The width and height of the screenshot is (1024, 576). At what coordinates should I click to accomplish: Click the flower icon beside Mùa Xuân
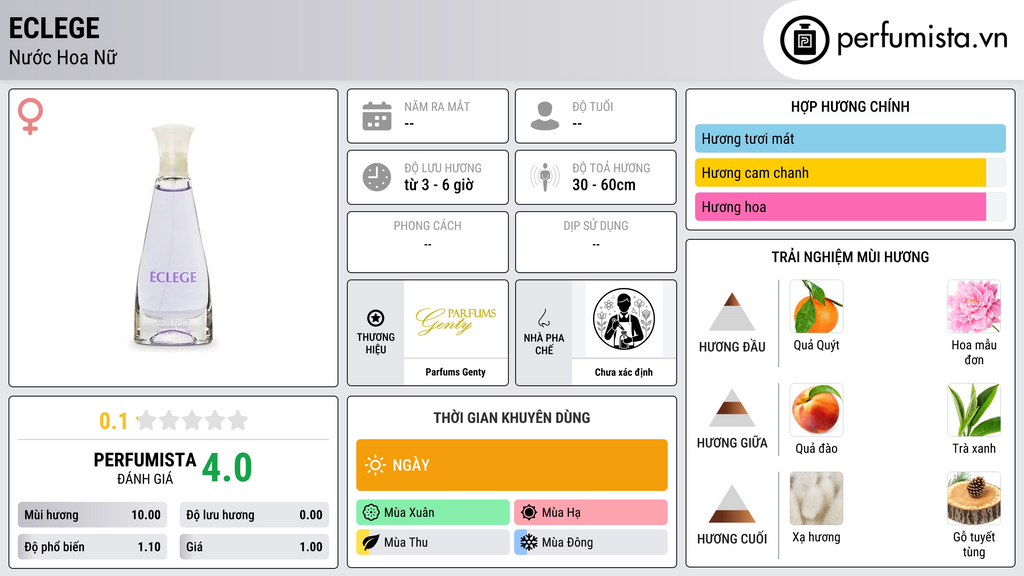pos(371,512)
